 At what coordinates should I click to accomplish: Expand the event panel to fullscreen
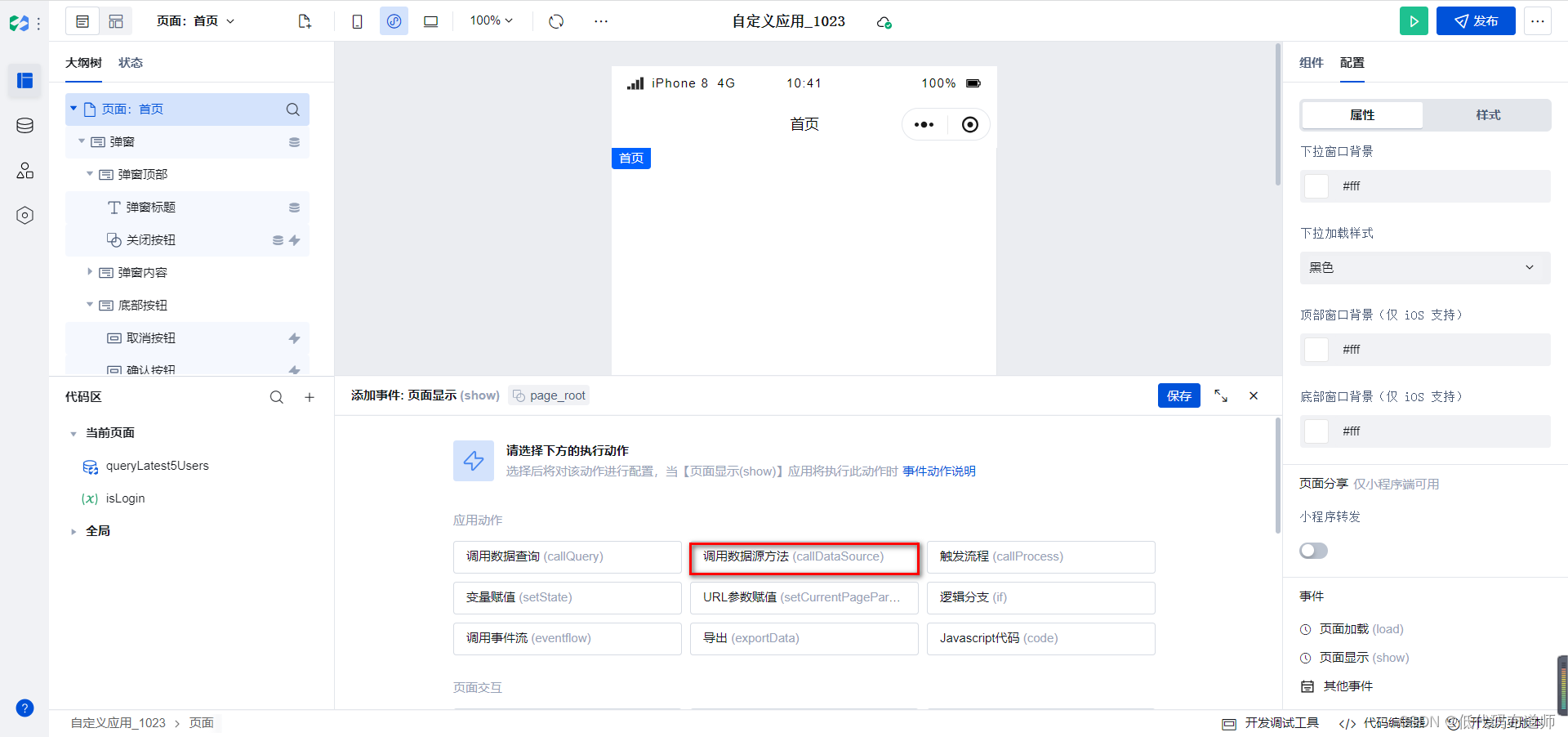pyautogui.click(x=1221, y=395)
